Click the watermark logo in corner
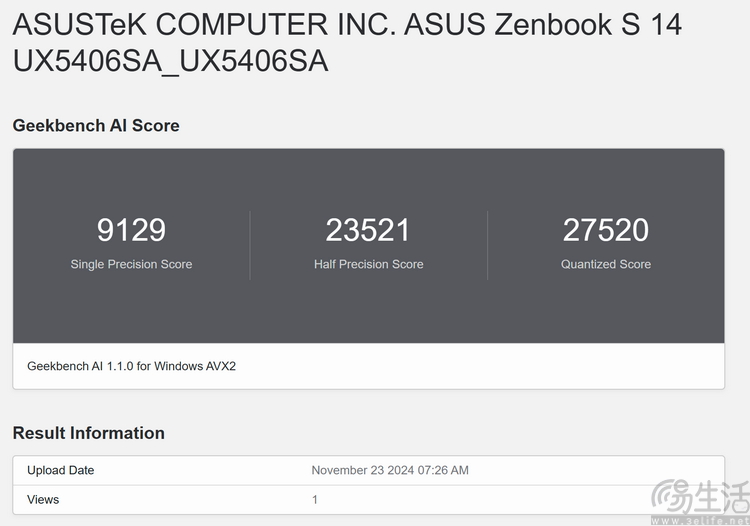Screen dimensions: 750x526 coord(700,496)
